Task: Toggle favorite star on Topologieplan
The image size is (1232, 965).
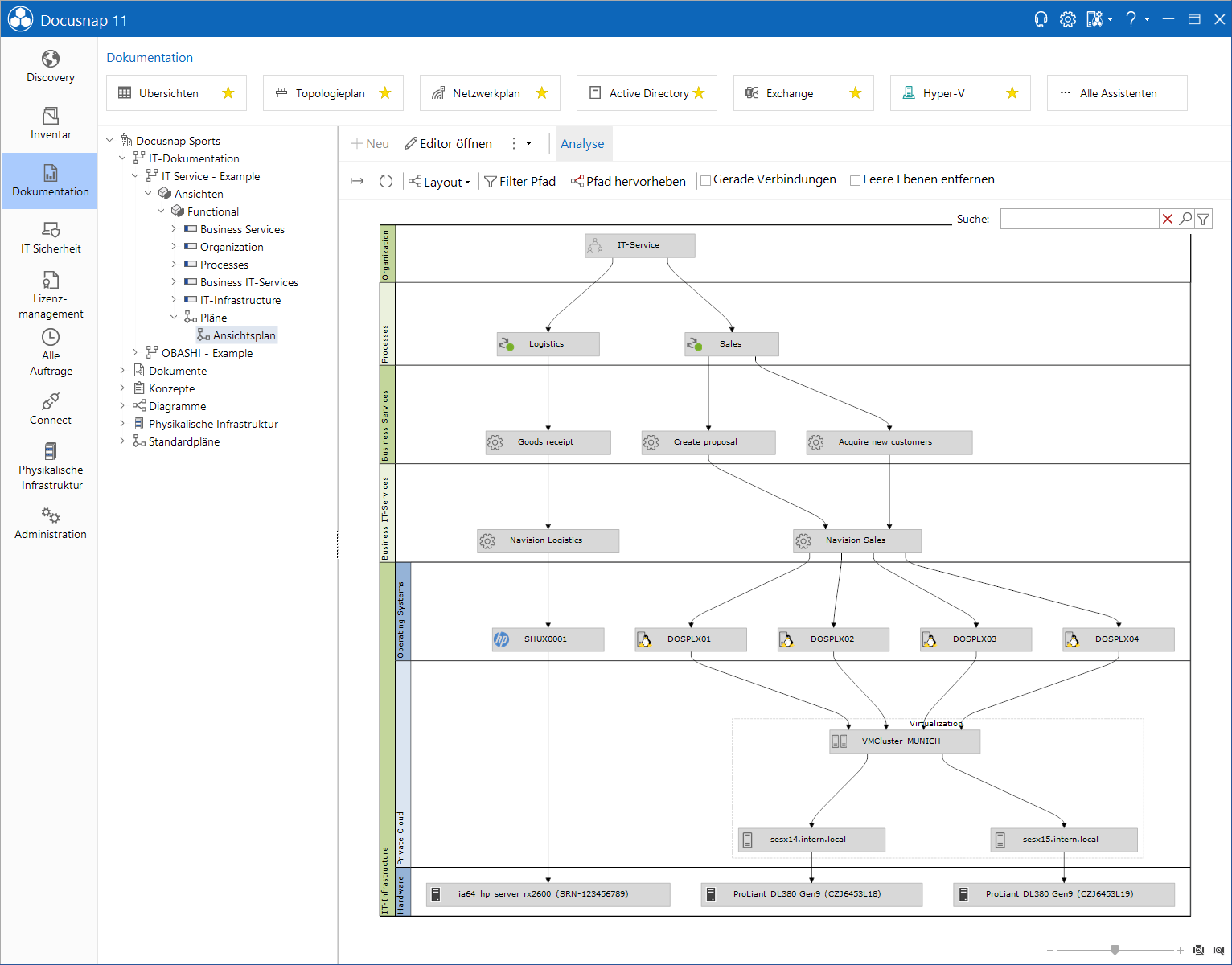Action: [x=385, y=92]
